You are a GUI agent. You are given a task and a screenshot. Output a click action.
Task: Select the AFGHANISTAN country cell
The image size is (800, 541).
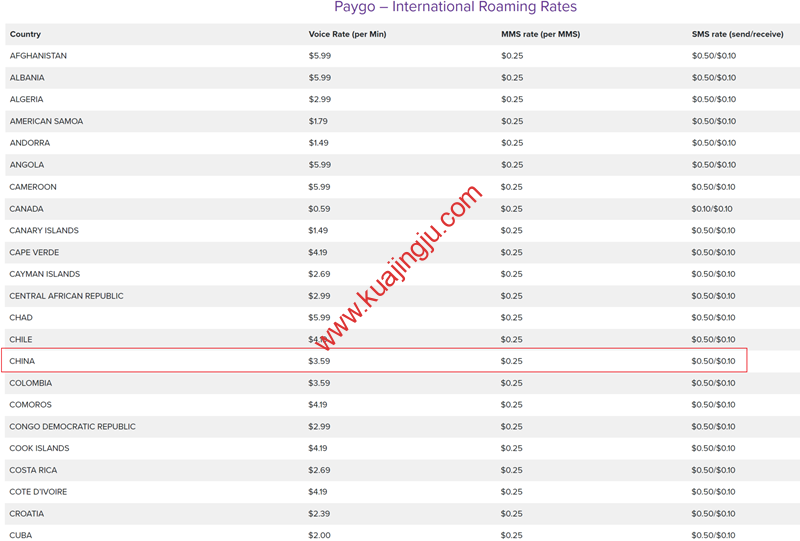click(38, 56)
